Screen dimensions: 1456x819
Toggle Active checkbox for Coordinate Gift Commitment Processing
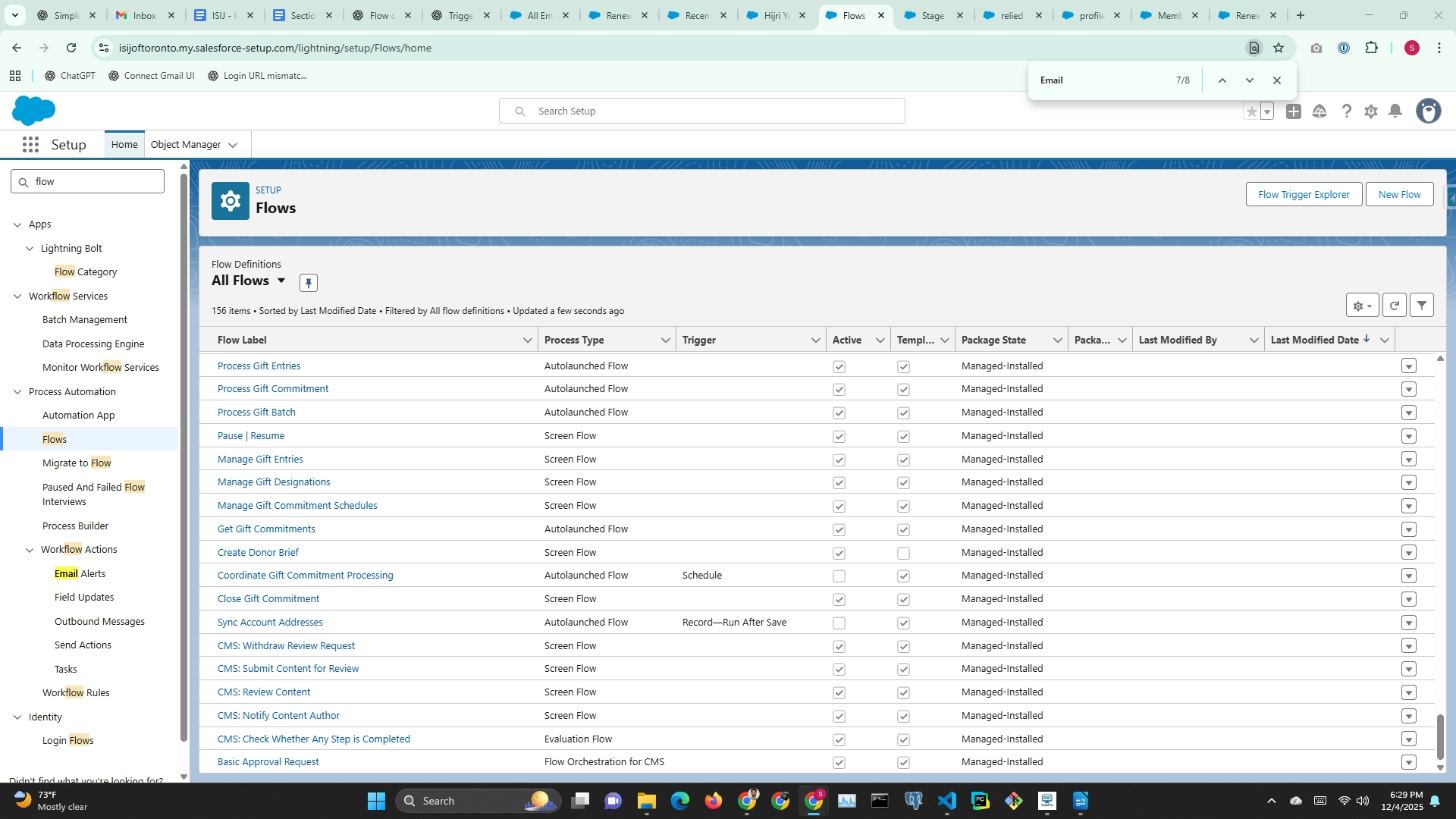839,576
